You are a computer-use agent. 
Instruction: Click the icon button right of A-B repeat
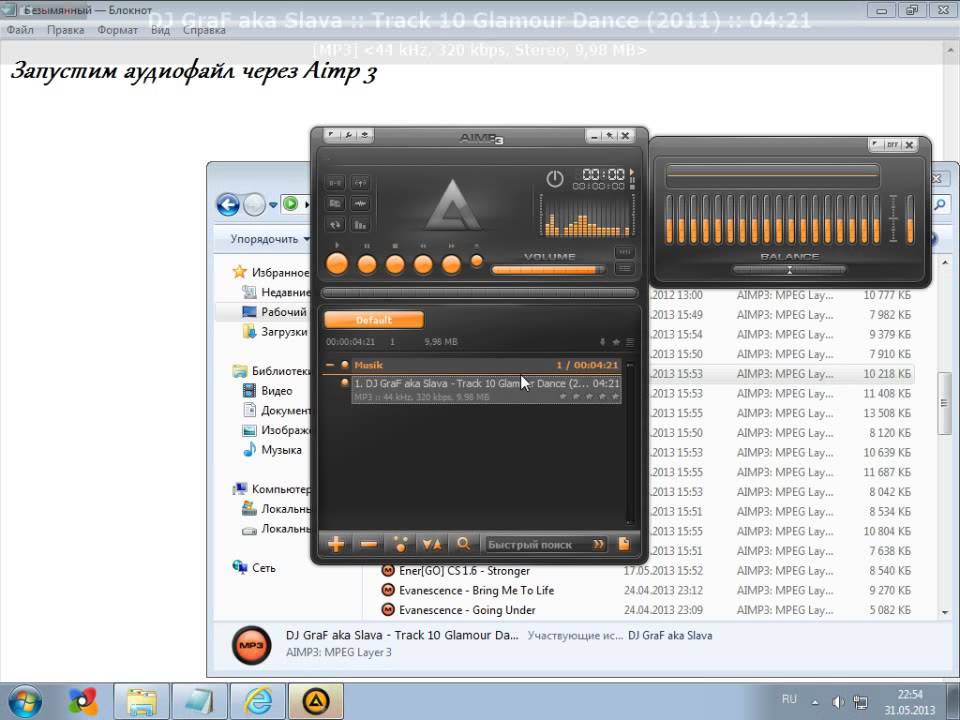coord(360,182)
